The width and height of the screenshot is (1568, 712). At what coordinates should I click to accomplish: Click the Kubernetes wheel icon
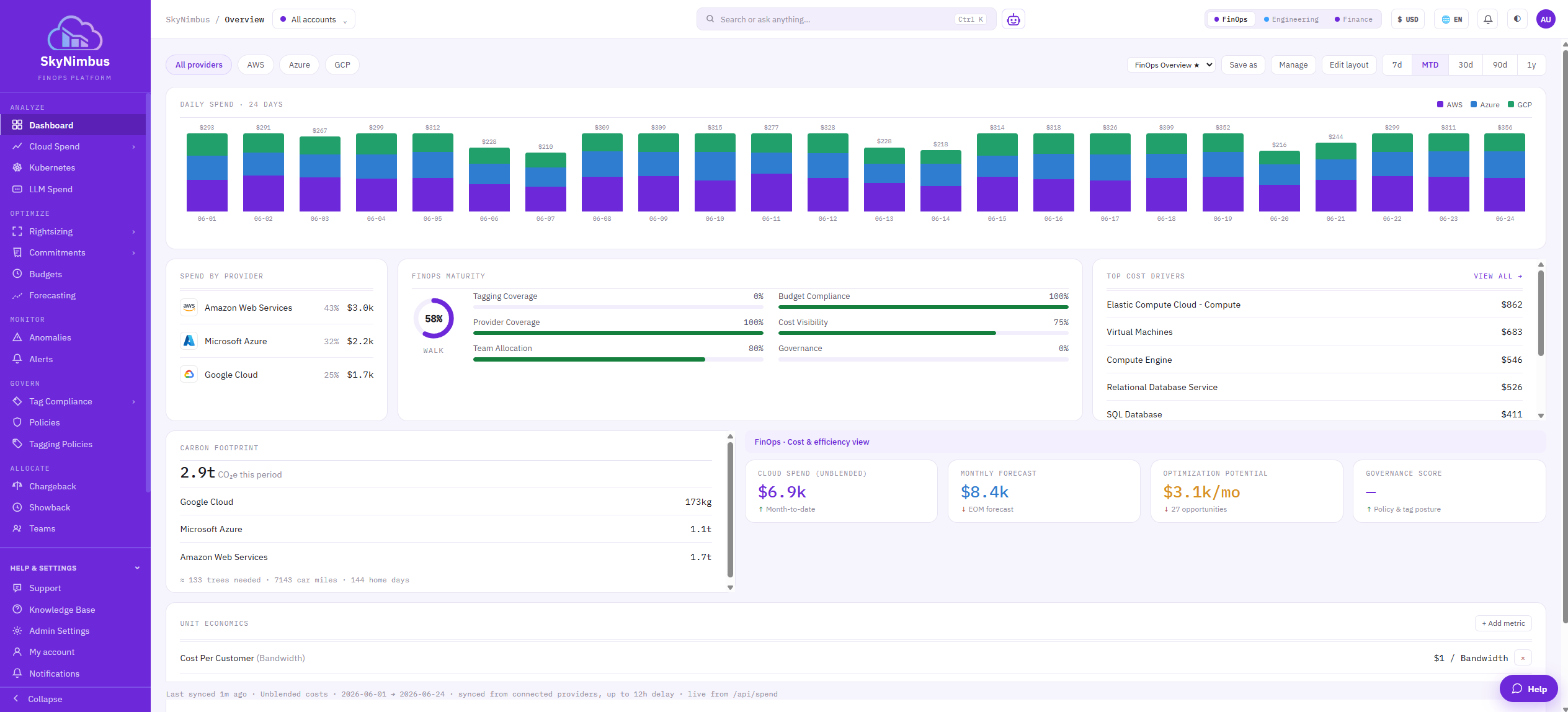pos(17,167)
